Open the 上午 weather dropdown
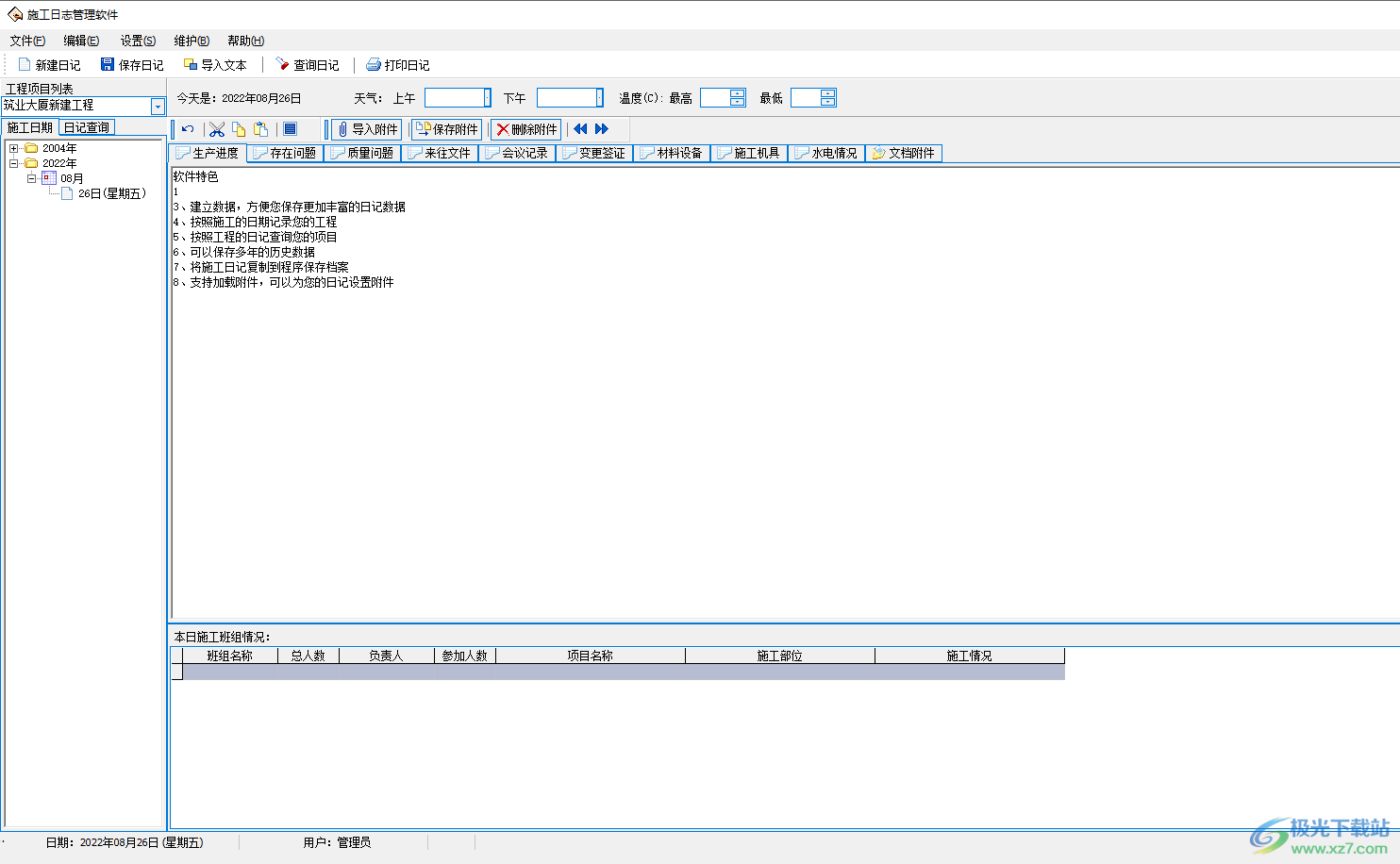The height and width of the screenshot is (864, 1400). [x=487, y=98]
